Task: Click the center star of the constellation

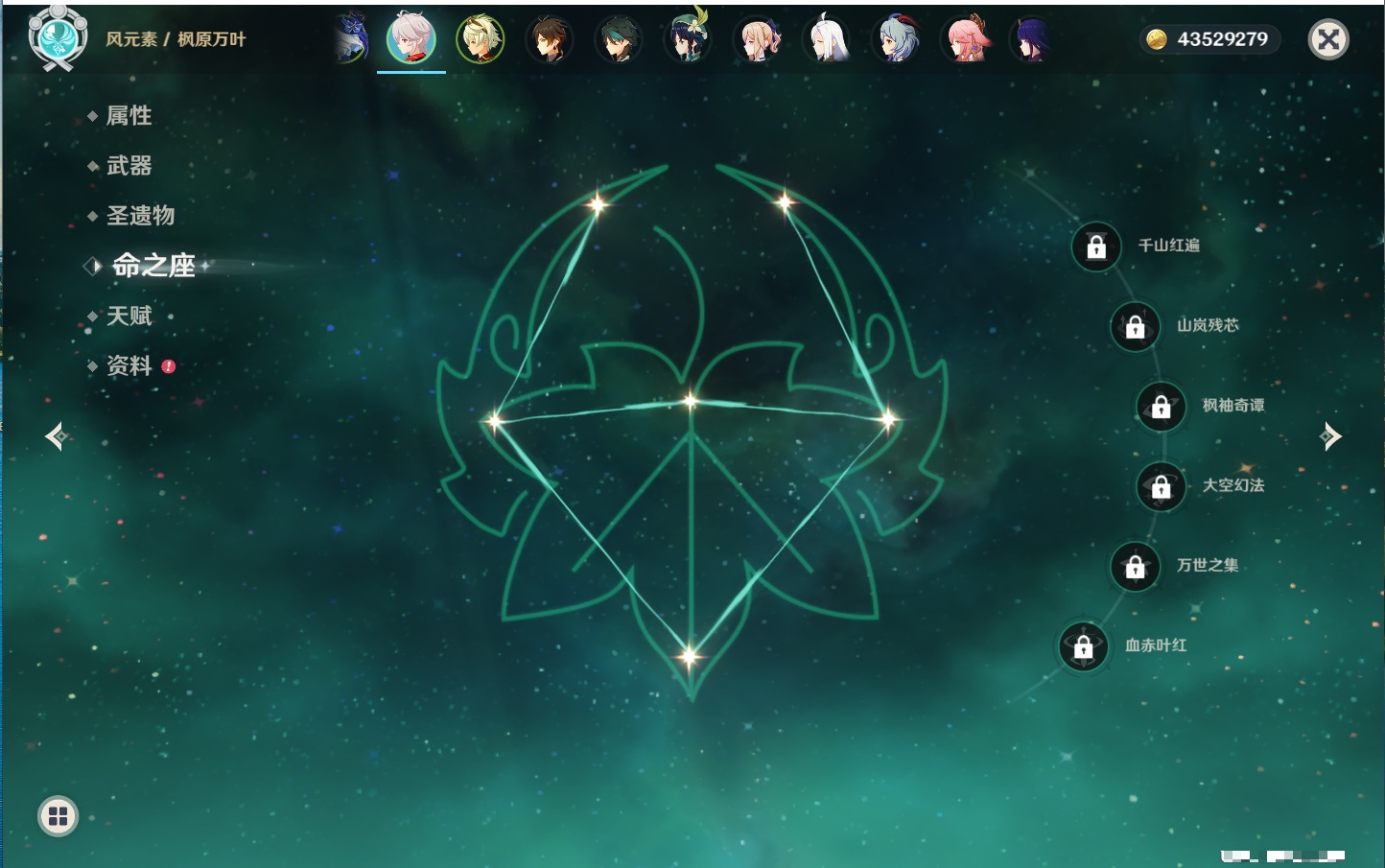Action: click(690, 401)
